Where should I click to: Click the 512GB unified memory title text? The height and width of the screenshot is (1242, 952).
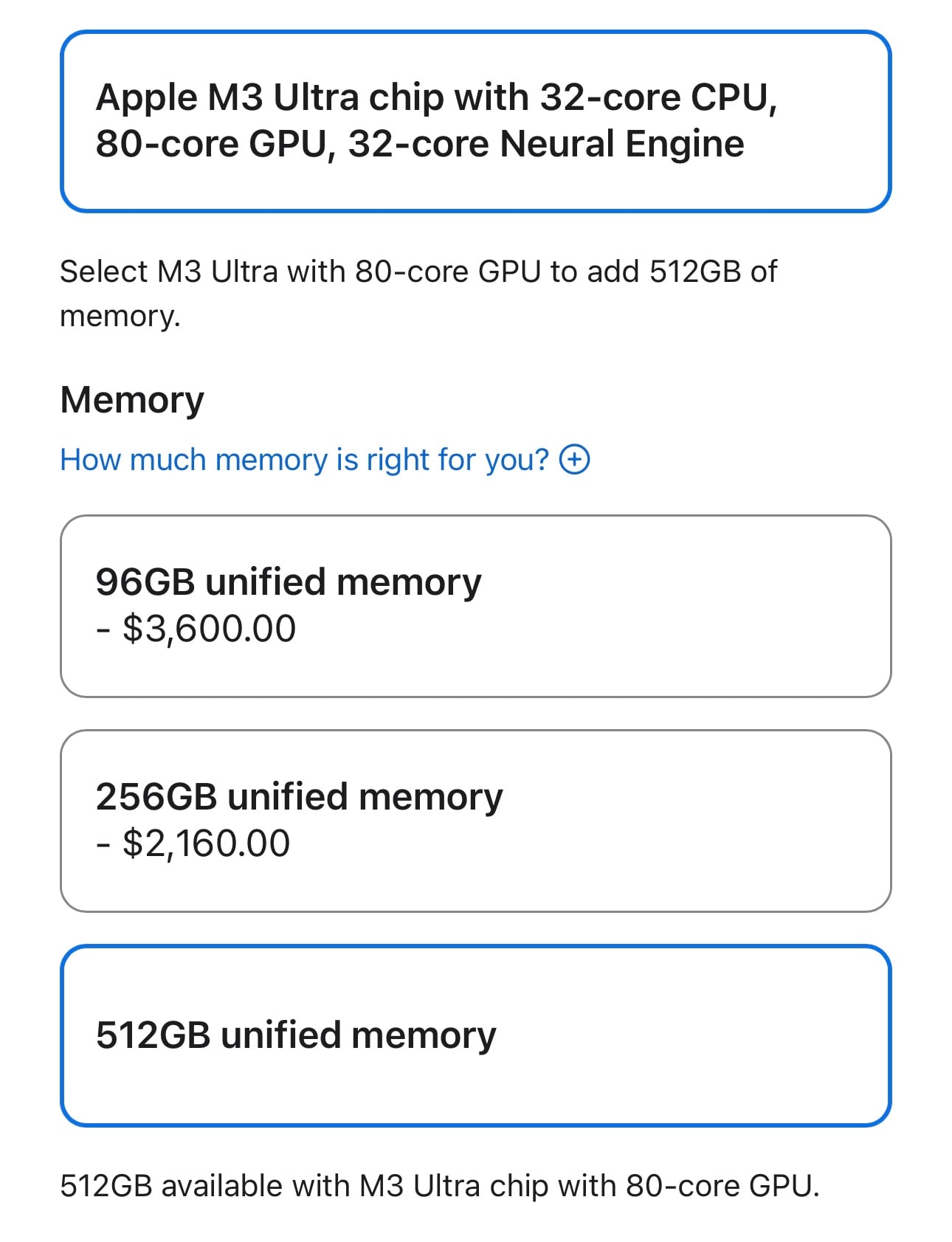[x=296, y=1035]
